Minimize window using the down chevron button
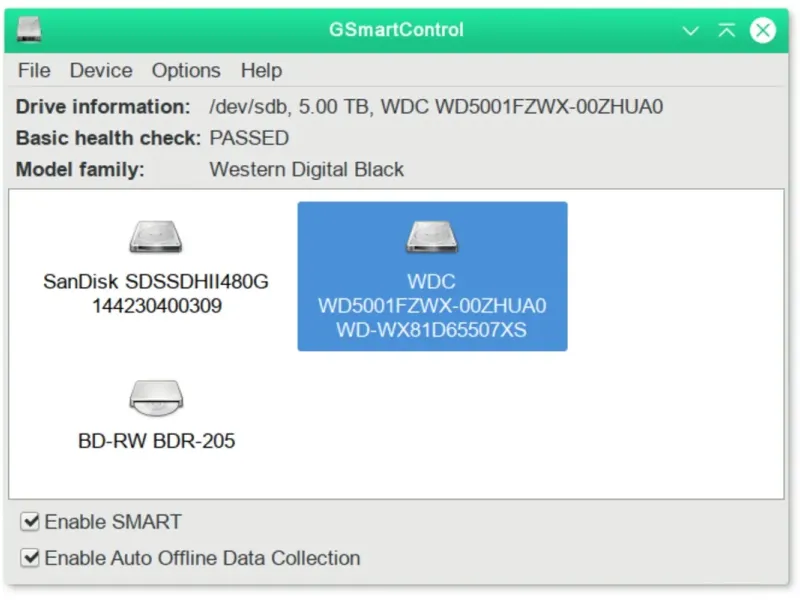This screenshot has width=800, height=600. [x=690, y=31]
